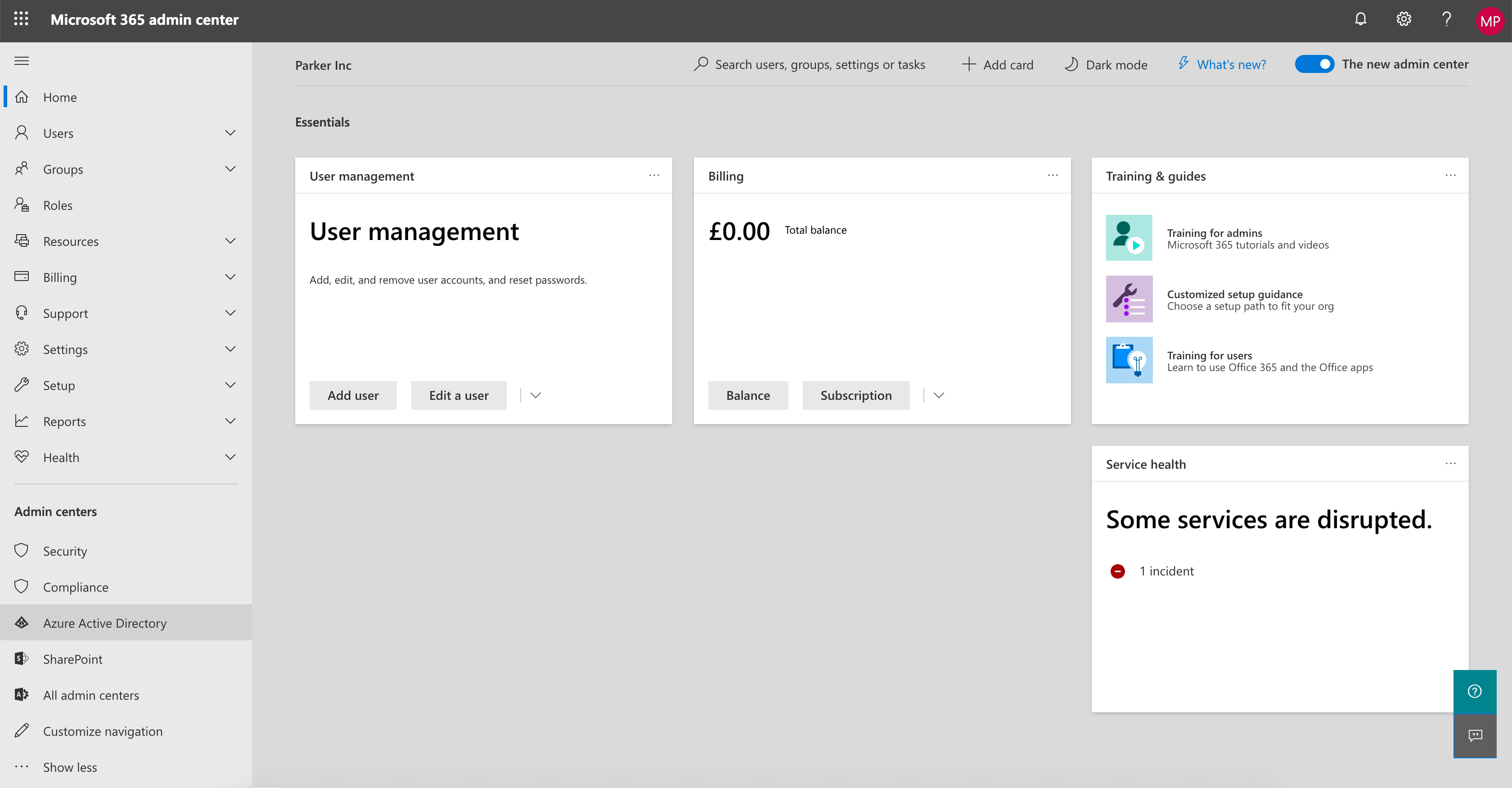1512x788 pixels.
Task: Expand the Support menu chevron
Action: tap(231, 313)
